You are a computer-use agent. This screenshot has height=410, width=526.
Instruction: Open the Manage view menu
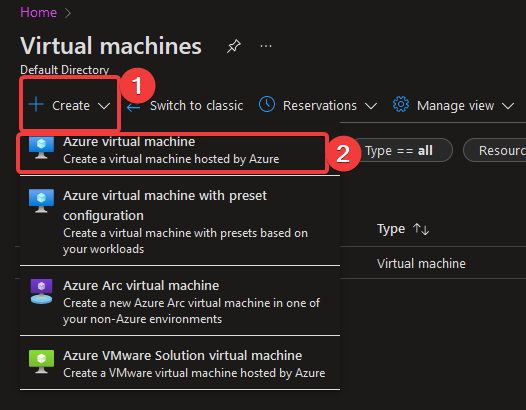pyautogui.click(x=453, y=105)
